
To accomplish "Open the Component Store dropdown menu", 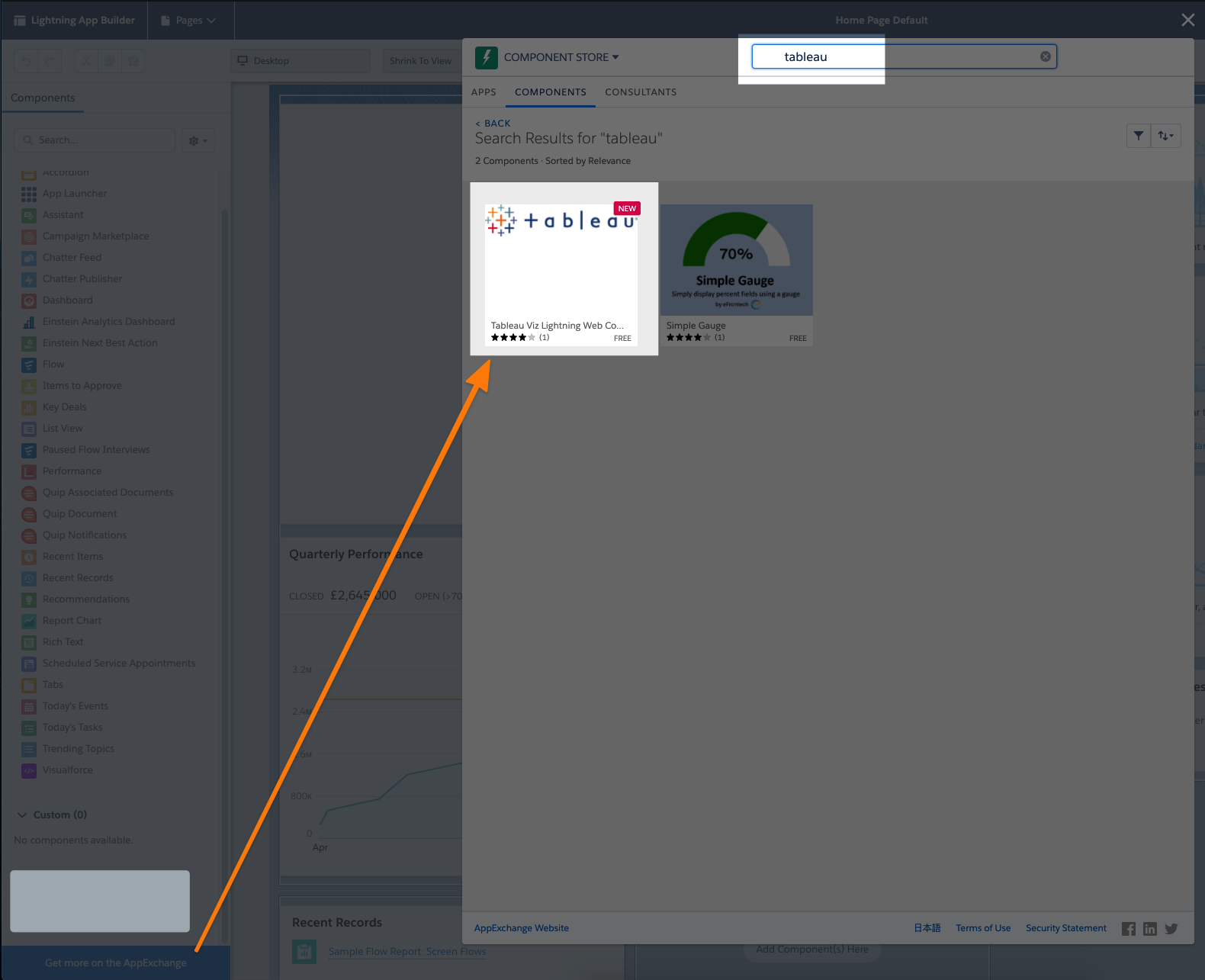I will click(x=562, y=57).
